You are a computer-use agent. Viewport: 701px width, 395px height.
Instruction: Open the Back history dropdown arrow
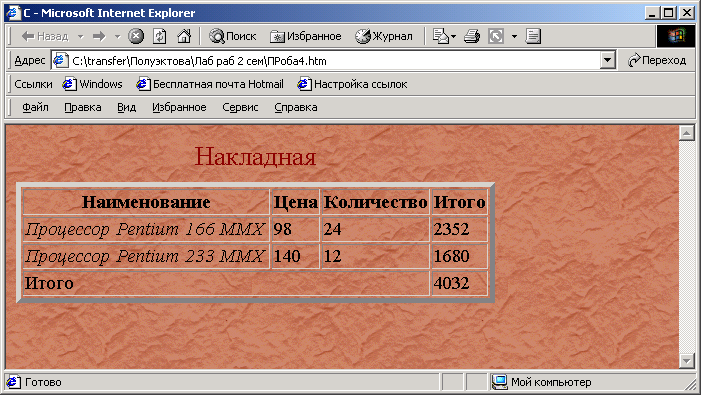click(x=80, y=36)
